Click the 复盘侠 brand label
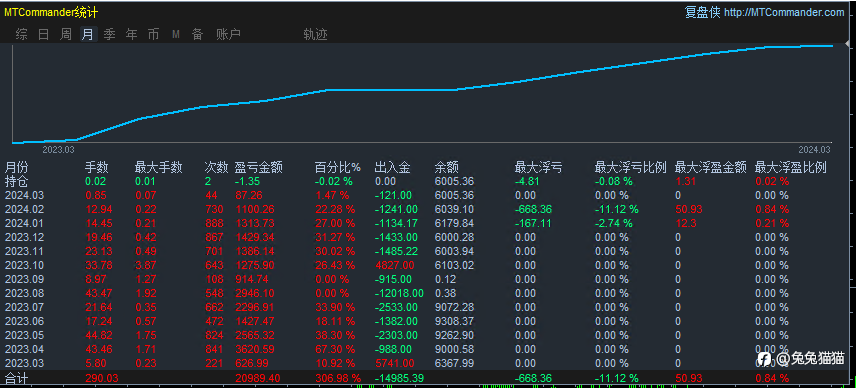Viewport: 856px width, 388px height. pos(703,12)
